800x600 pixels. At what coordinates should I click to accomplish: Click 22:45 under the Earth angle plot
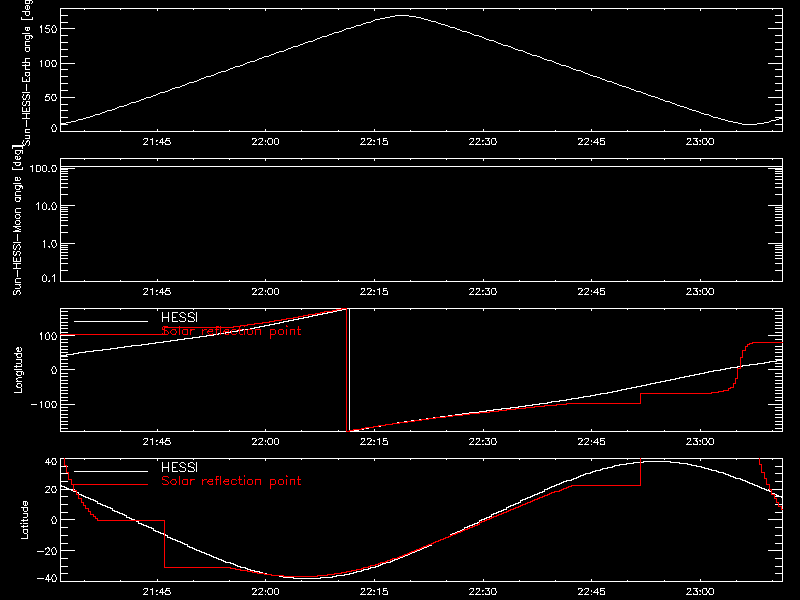point(591,142)
